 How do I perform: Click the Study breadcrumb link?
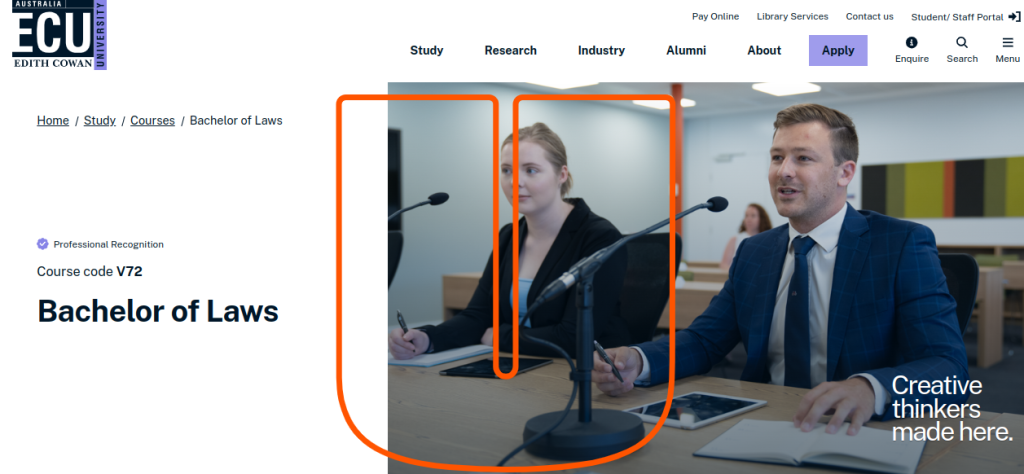pos(99,121)
